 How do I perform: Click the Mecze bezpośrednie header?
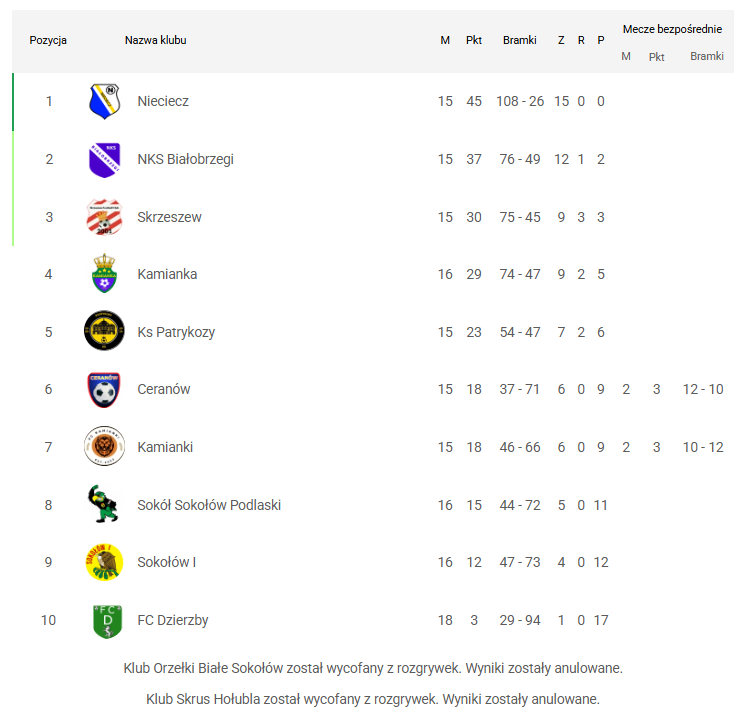coord(672,29)
